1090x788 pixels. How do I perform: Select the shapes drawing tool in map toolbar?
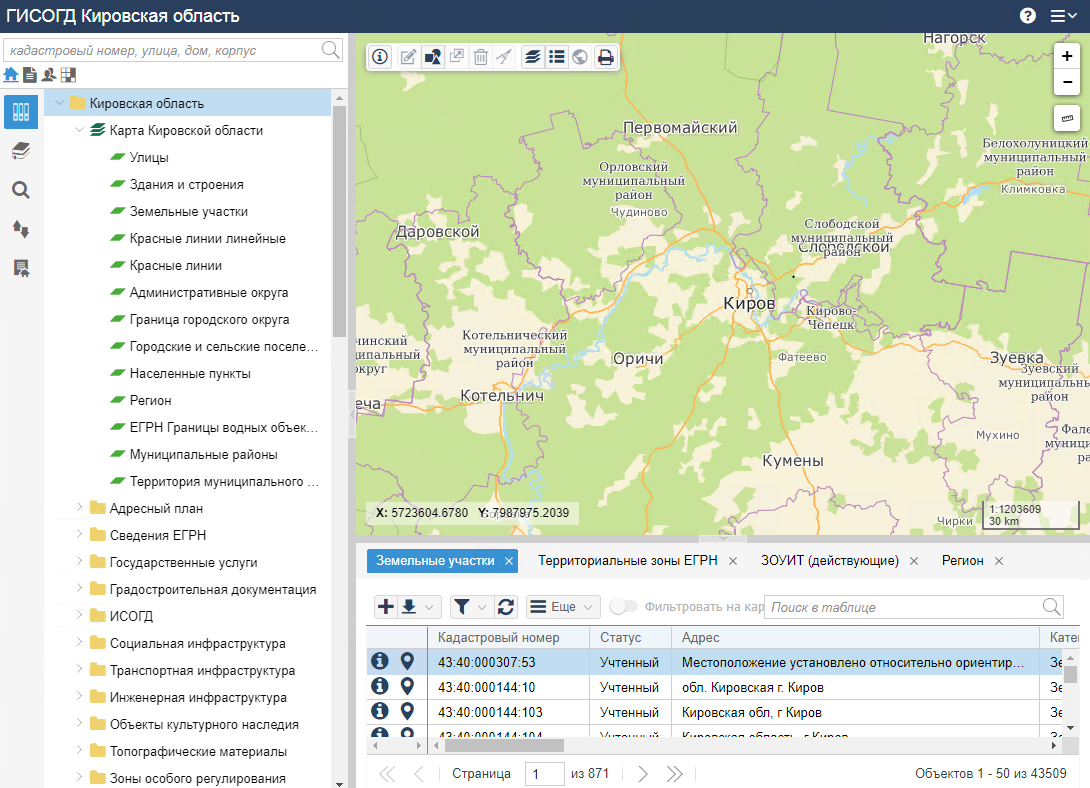(433, 57)
